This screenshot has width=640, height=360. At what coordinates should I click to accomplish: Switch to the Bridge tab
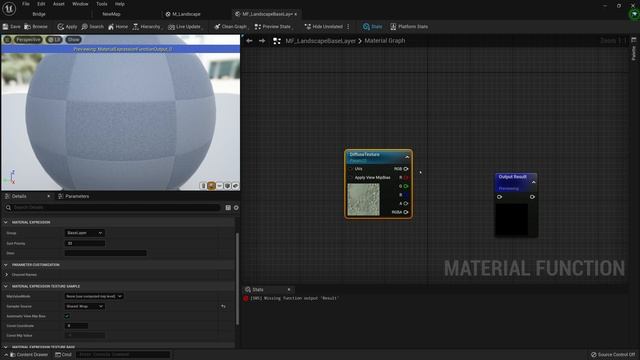pyautogui.click(x=39, y=14)
